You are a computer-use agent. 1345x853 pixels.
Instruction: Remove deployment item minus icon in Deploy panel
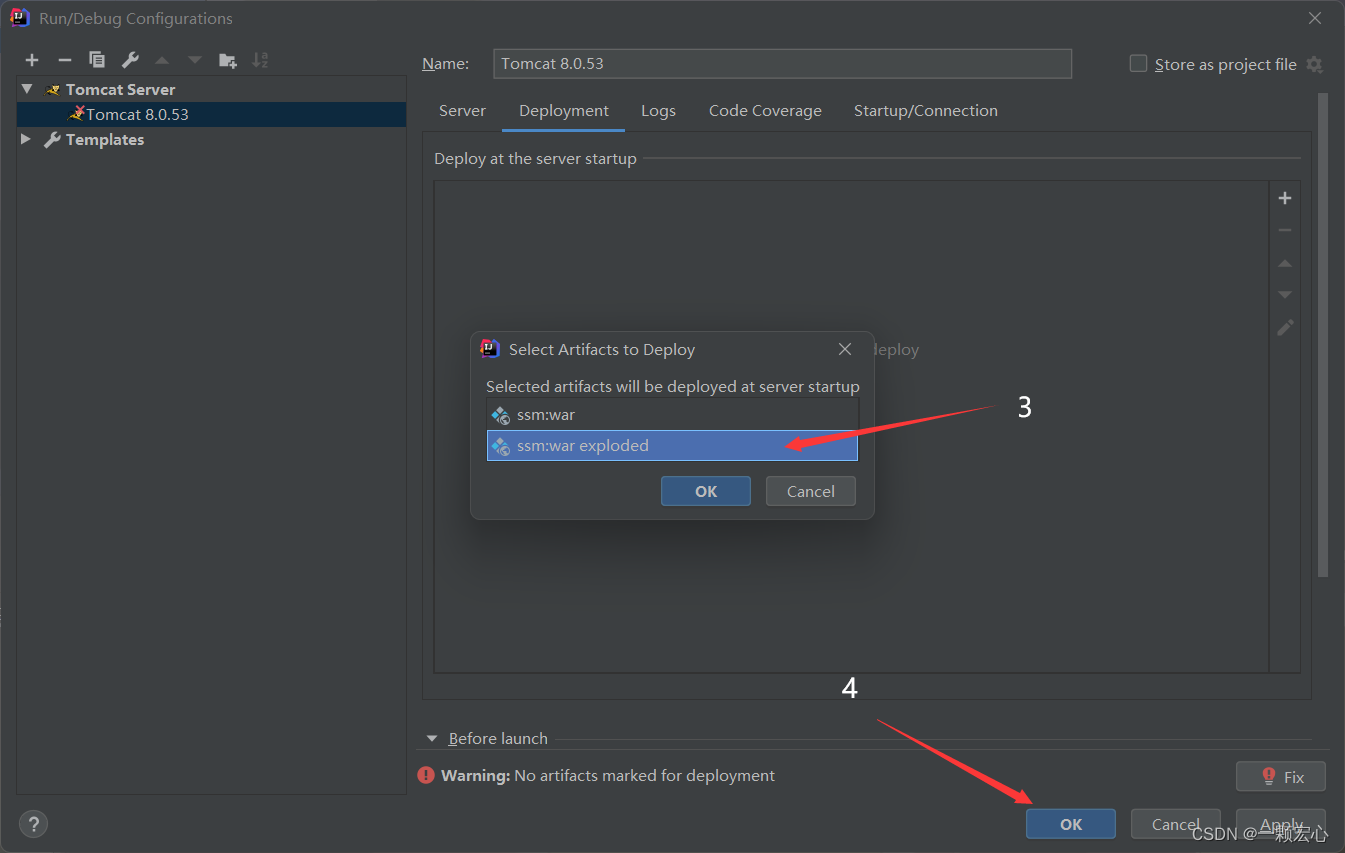(1285, 230)
